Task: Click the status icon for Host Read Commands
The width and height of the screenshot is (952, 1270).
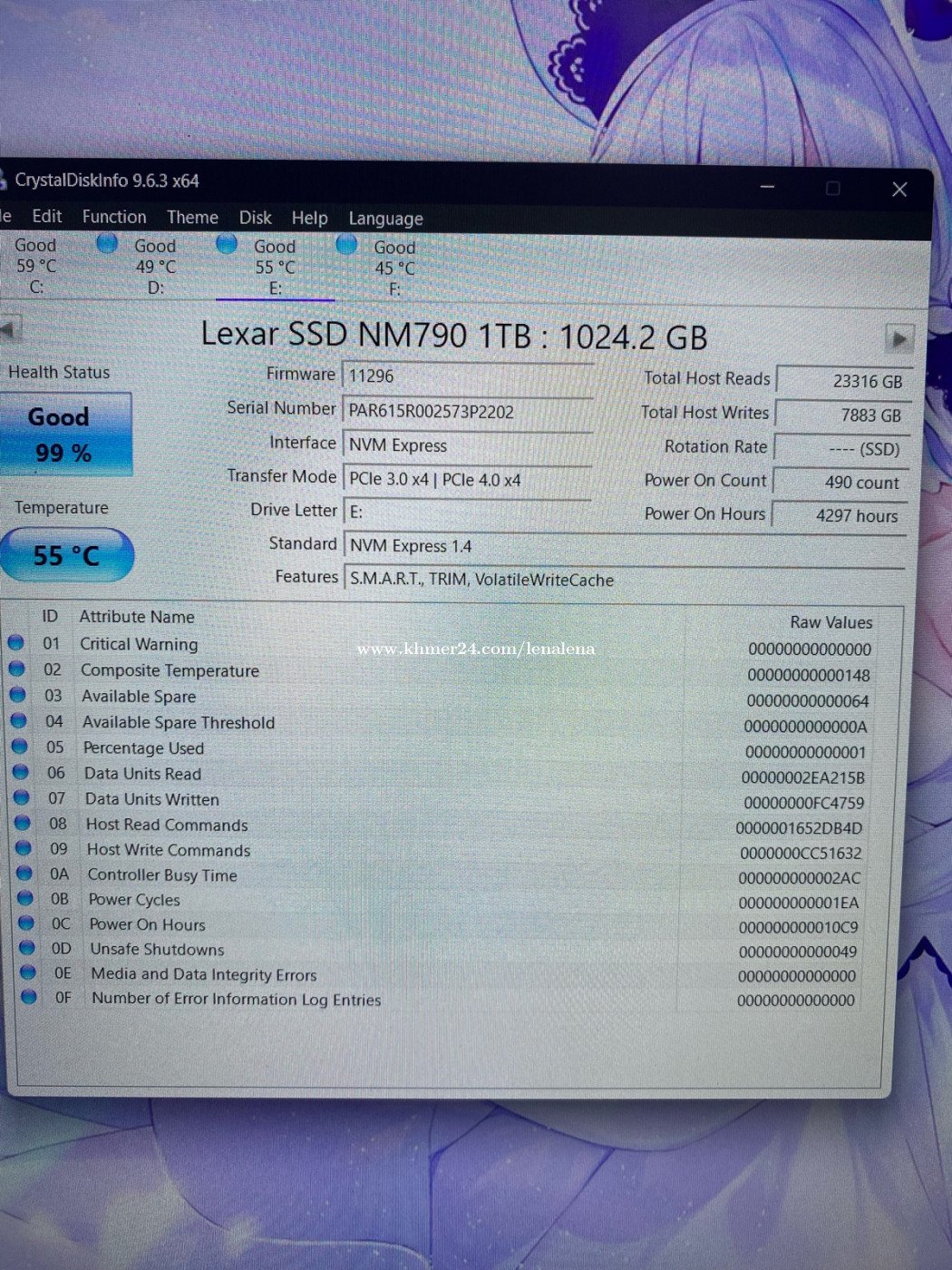Action: pyautogui.click(x=23, y=823)
